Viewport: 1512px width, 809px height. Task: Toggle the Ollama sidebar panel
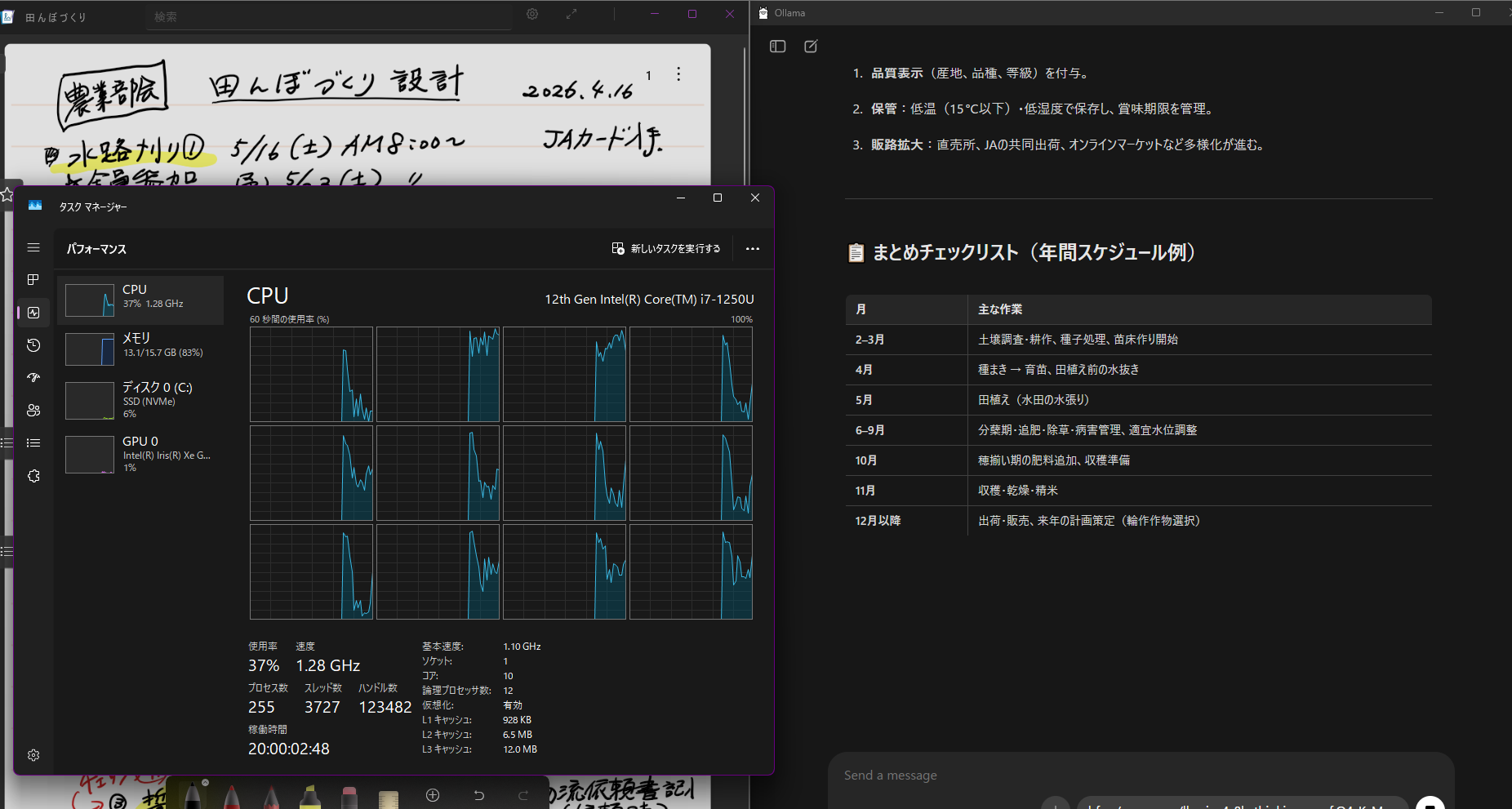(777, 47)
